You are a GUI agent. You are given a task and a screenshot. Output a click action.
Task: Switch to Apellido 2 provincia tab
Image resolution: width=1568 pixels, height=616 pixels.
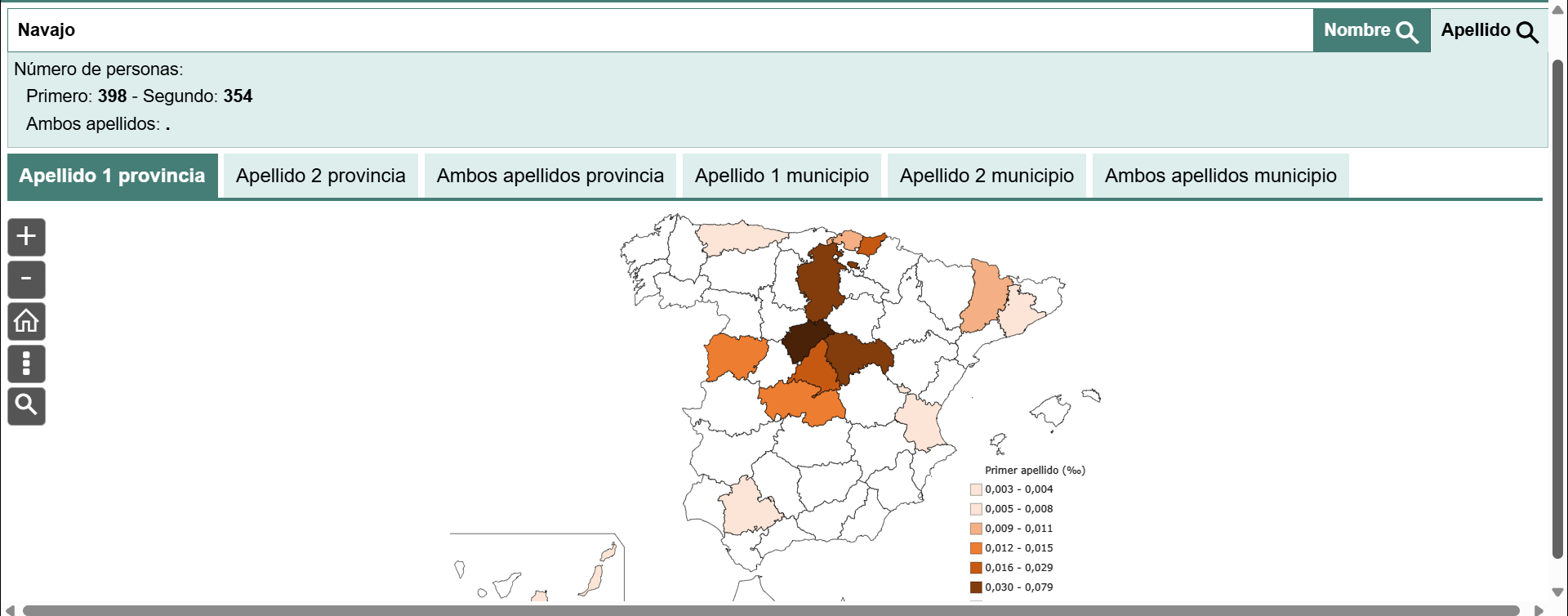click(x=321, y=176)
